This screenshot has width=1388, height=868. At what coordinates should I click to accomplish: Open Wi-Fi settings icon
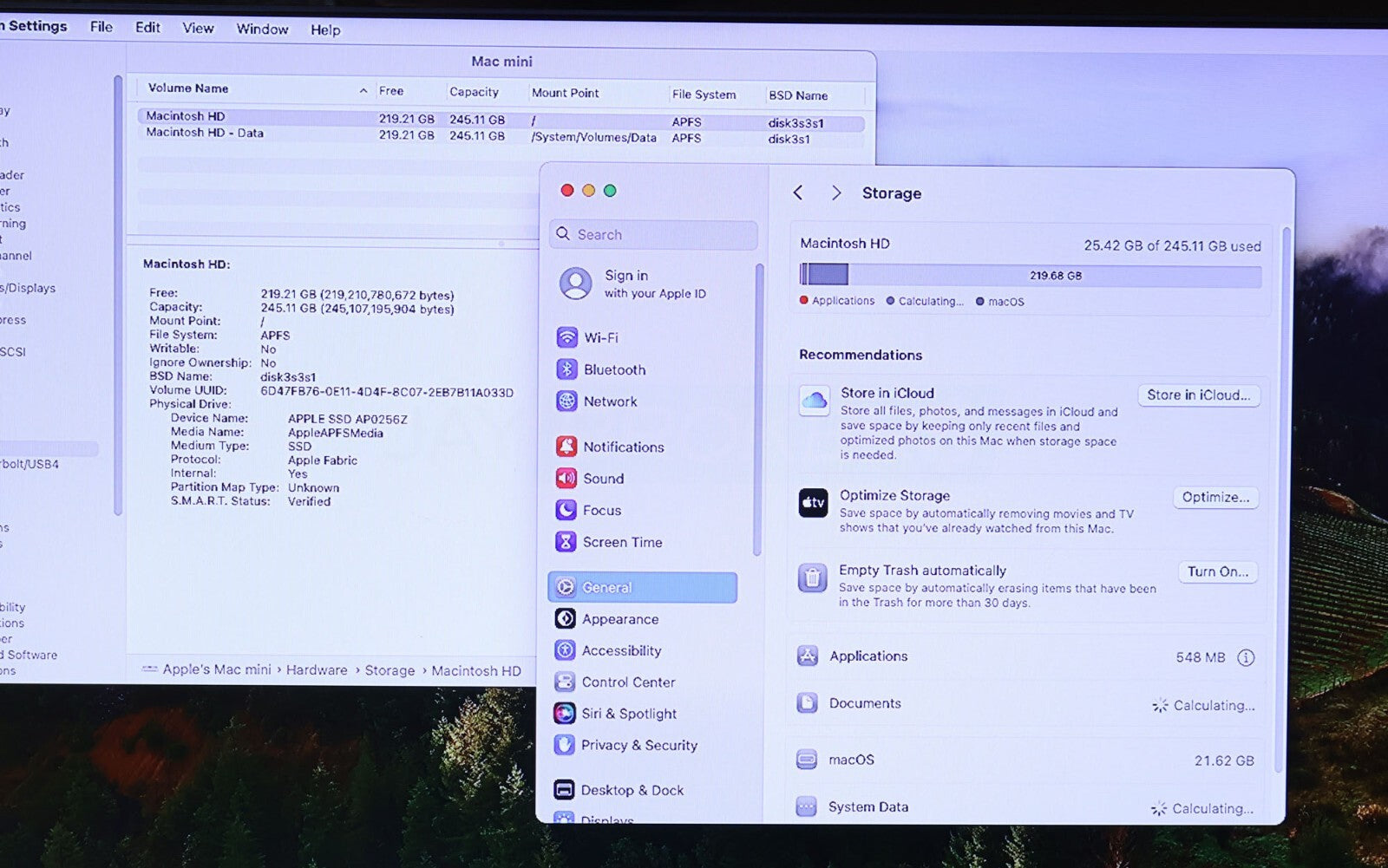coord(566,337)
